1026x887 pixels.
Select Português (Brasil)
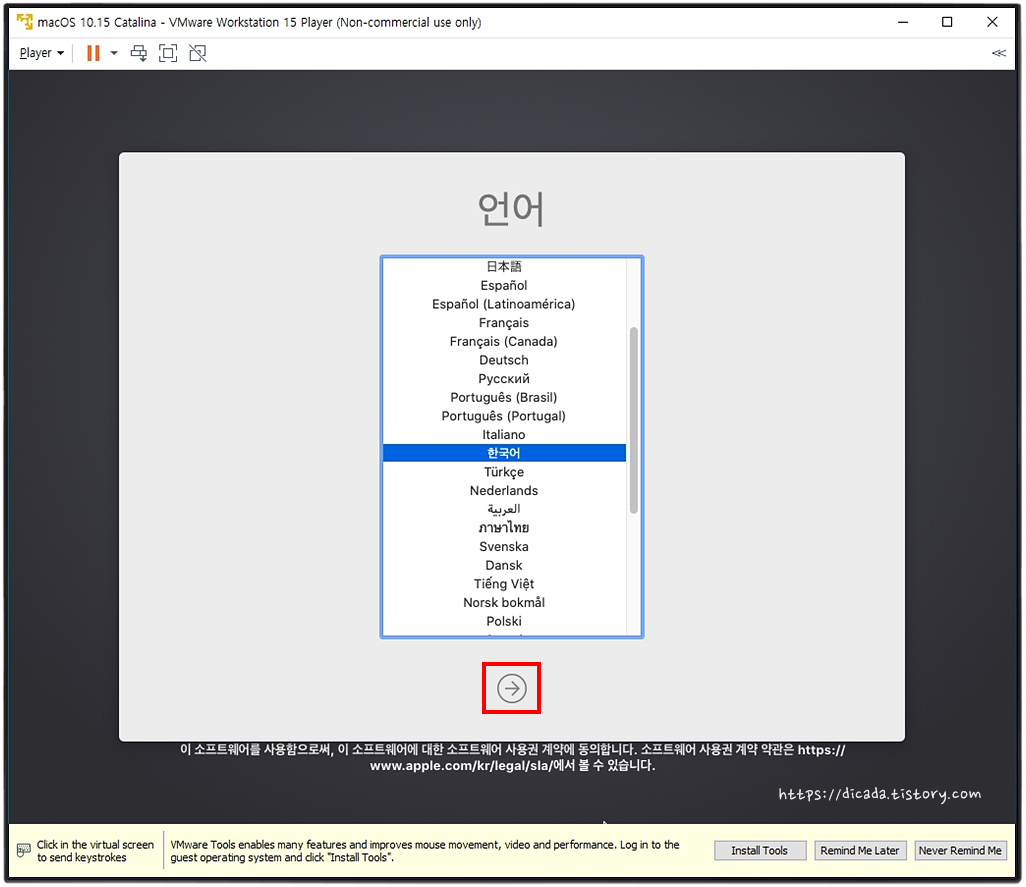click(x=504, y=397)
